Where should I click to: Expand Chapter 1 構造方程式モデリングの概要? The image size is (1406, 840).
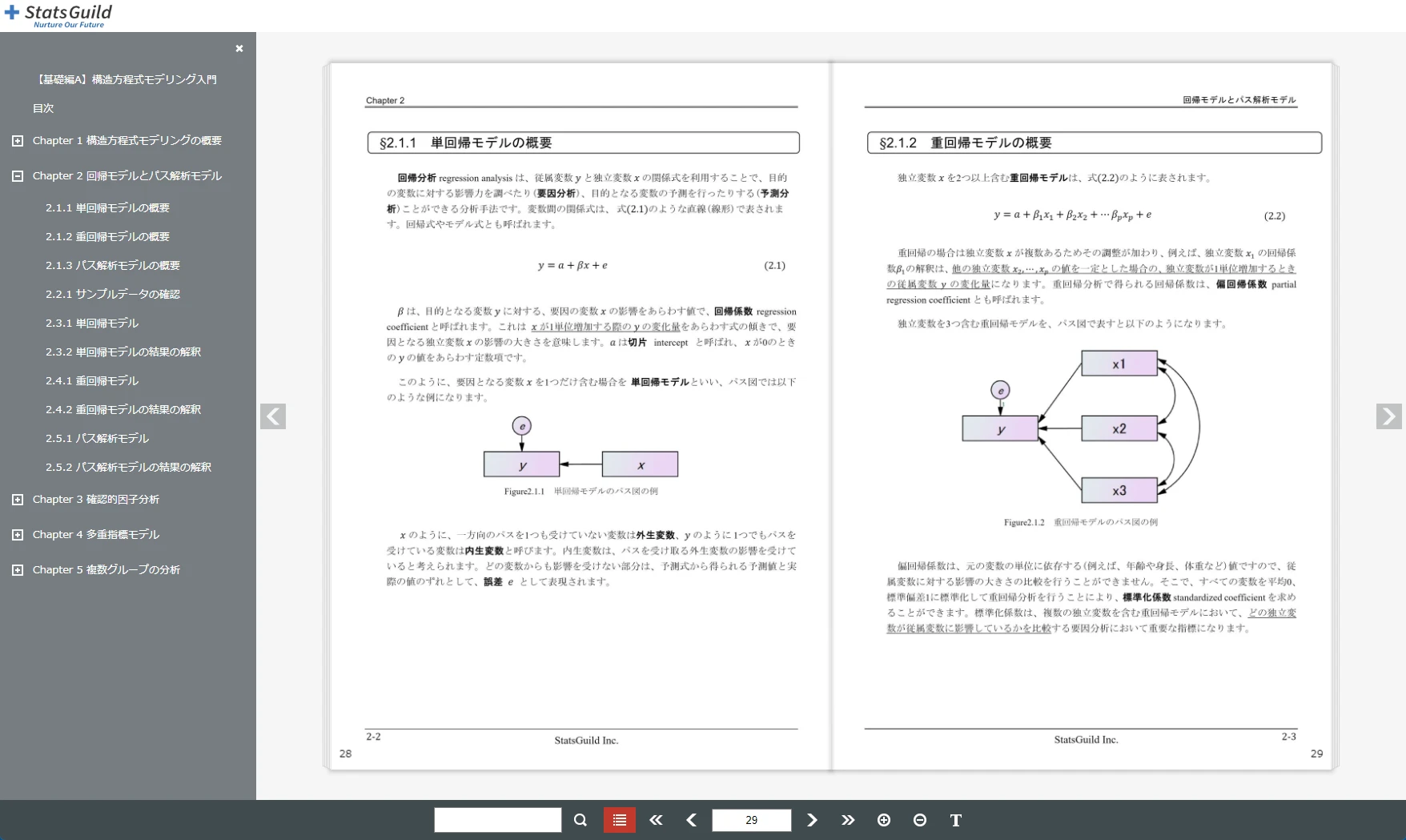point(18,140)
